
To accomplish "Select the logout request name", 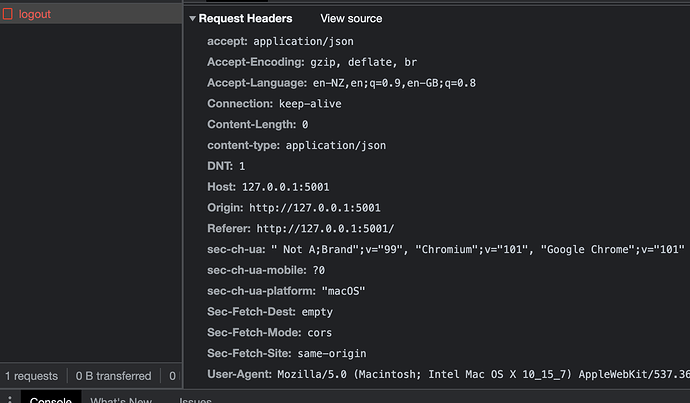I will click(x=35, y=14).
